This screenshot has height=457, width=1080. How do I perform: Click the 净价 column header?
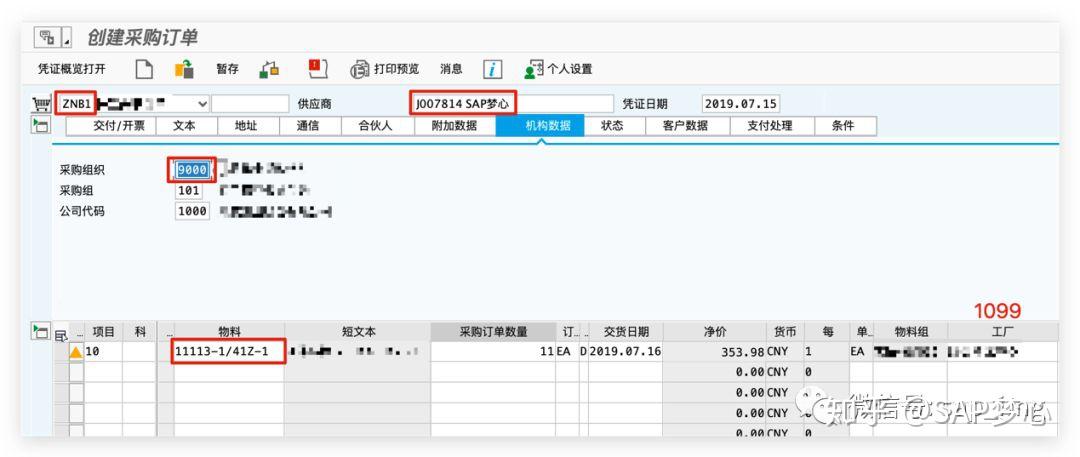coord(714,332)
